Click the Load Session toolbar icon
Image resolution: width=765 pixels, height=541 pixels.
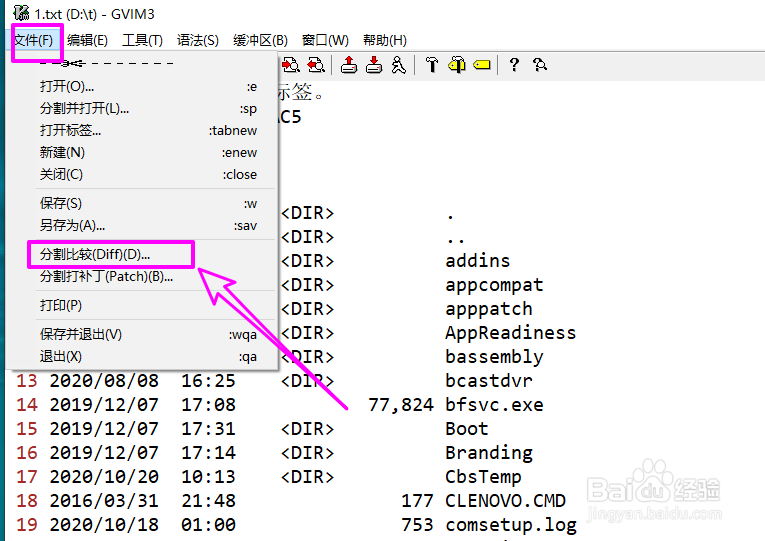348,64
